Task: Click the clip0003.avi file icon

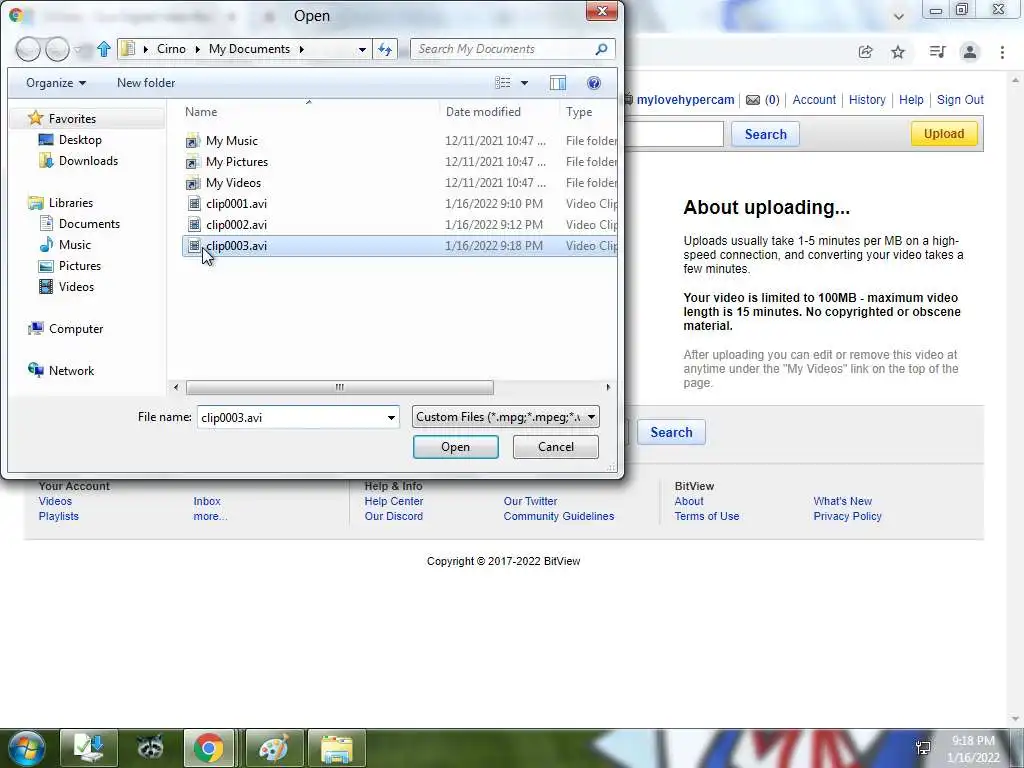Action: (194, 246)
